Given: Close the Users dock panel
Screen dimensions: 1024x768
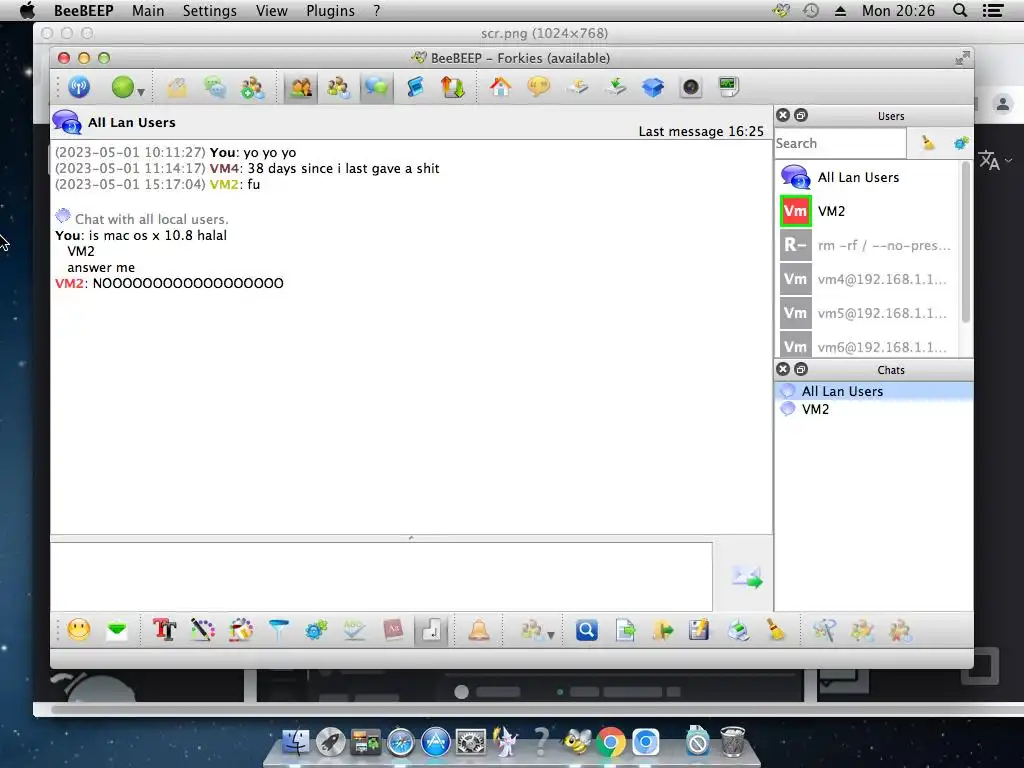Looking at the screenshot, I should [783, 116].
